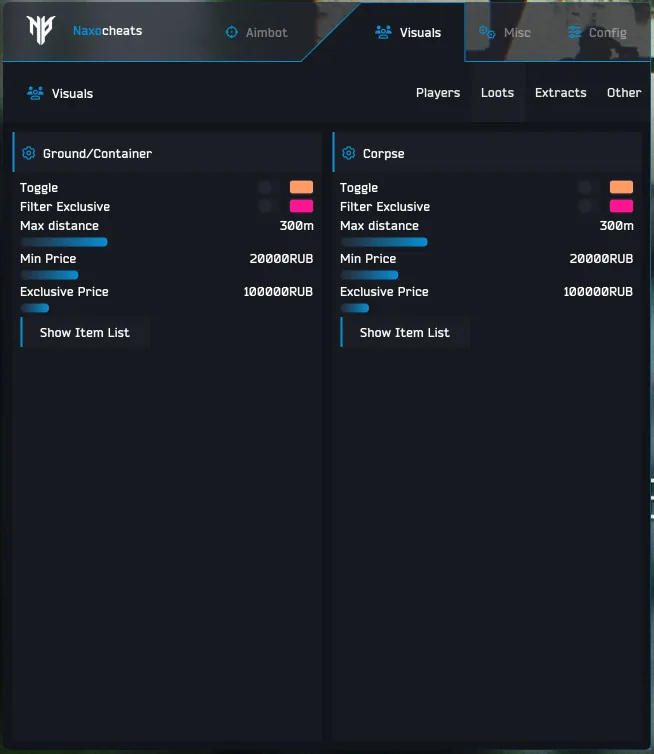Screen dimensions: 654x754
Task: Pick Ground/Container Filter Exclusive pink swatch
Action: 302,206
